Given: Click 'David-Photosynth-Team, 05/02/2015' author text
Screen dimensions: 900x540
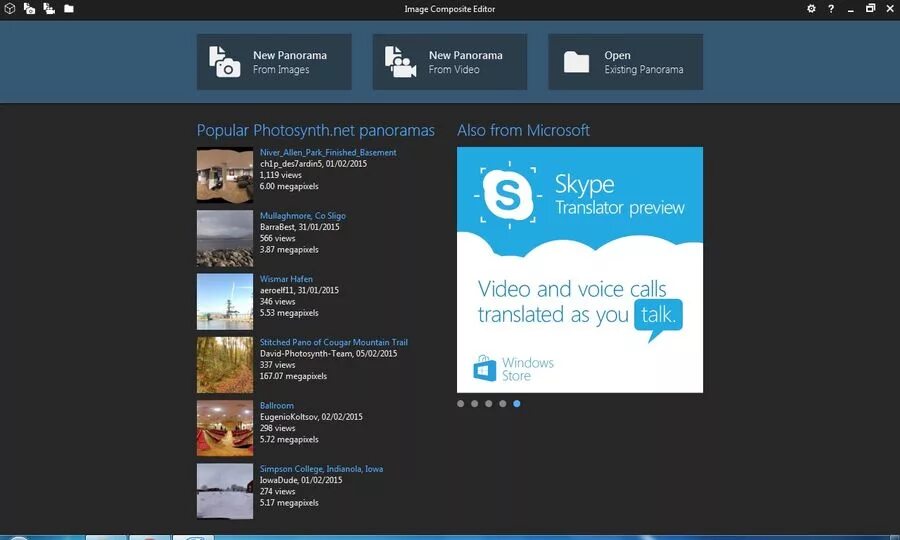Looking at the screenshot, I should [328, 353].
